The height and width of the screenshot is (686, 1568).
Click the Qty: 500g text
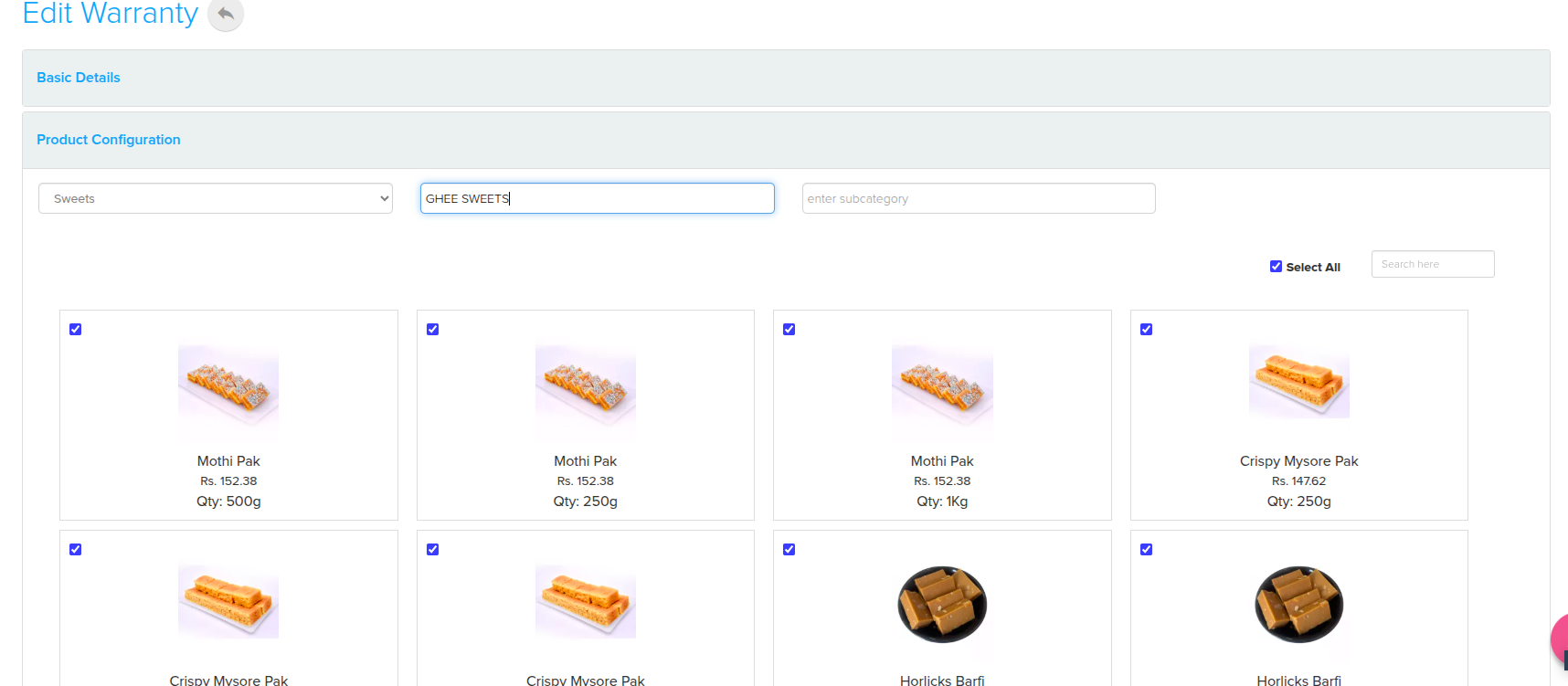point(228,501)
